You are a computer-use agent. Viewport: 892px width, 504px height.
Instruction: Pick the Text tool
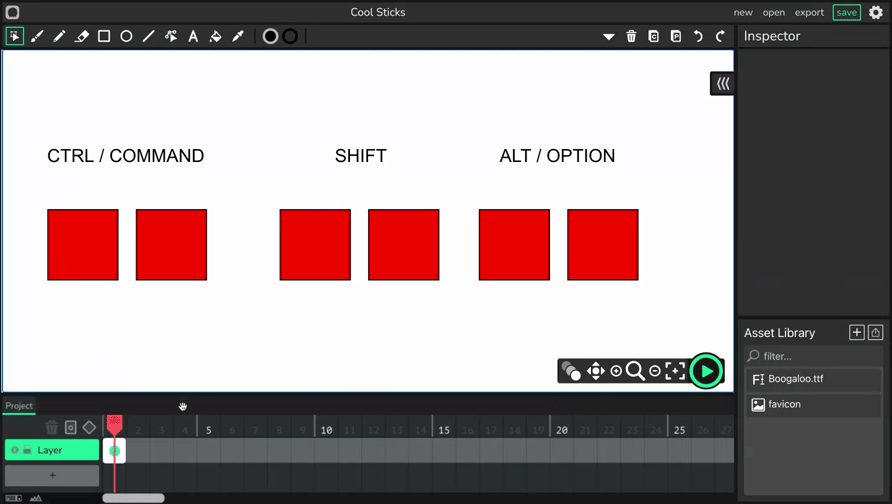(193, 36)
